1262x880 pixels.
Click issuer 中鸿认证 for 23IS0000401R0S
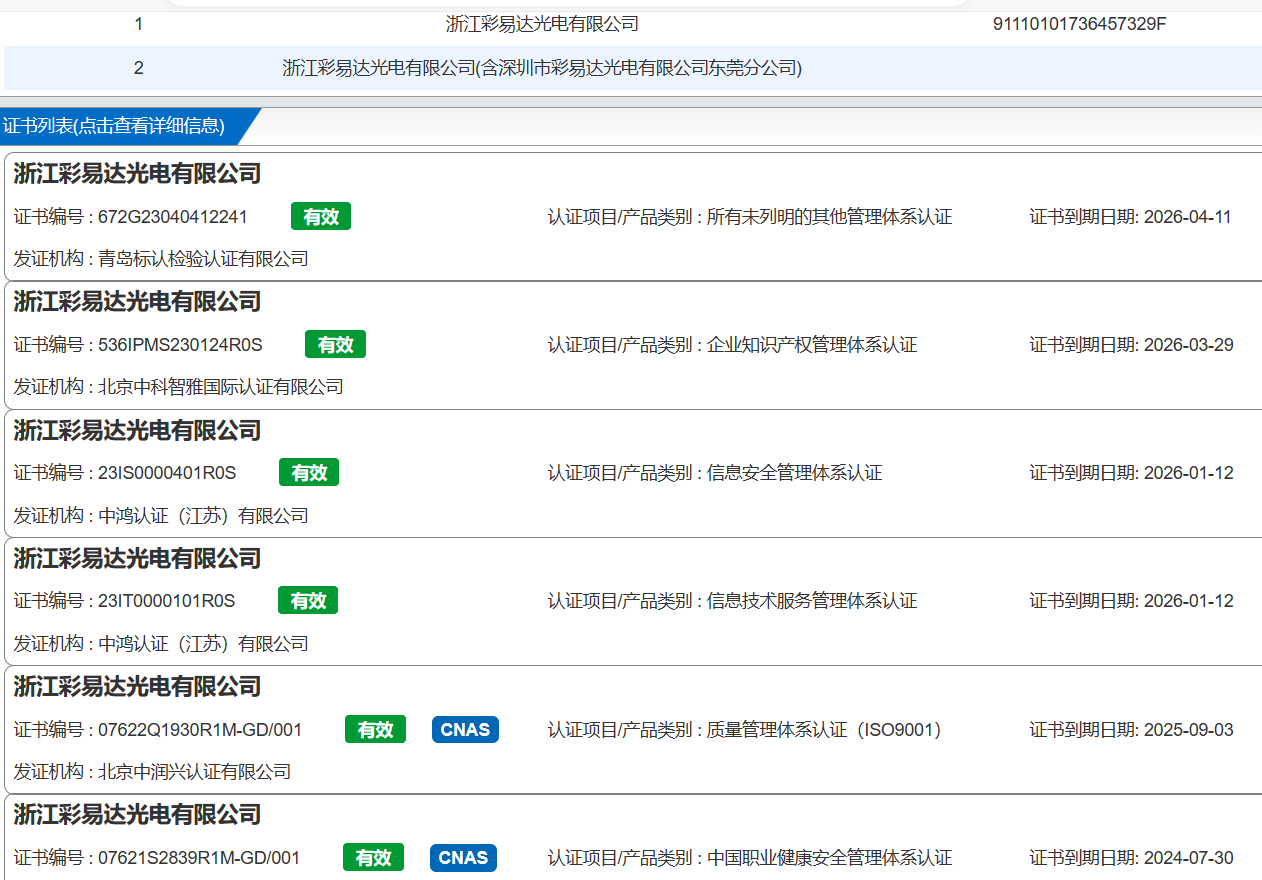pos(203,516)
